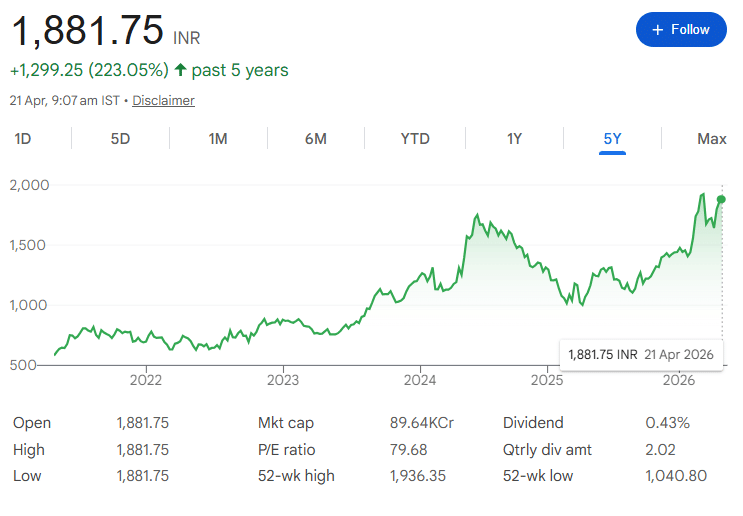Click the Mkt cap value 89.64KCr

(x=421, y=423)
